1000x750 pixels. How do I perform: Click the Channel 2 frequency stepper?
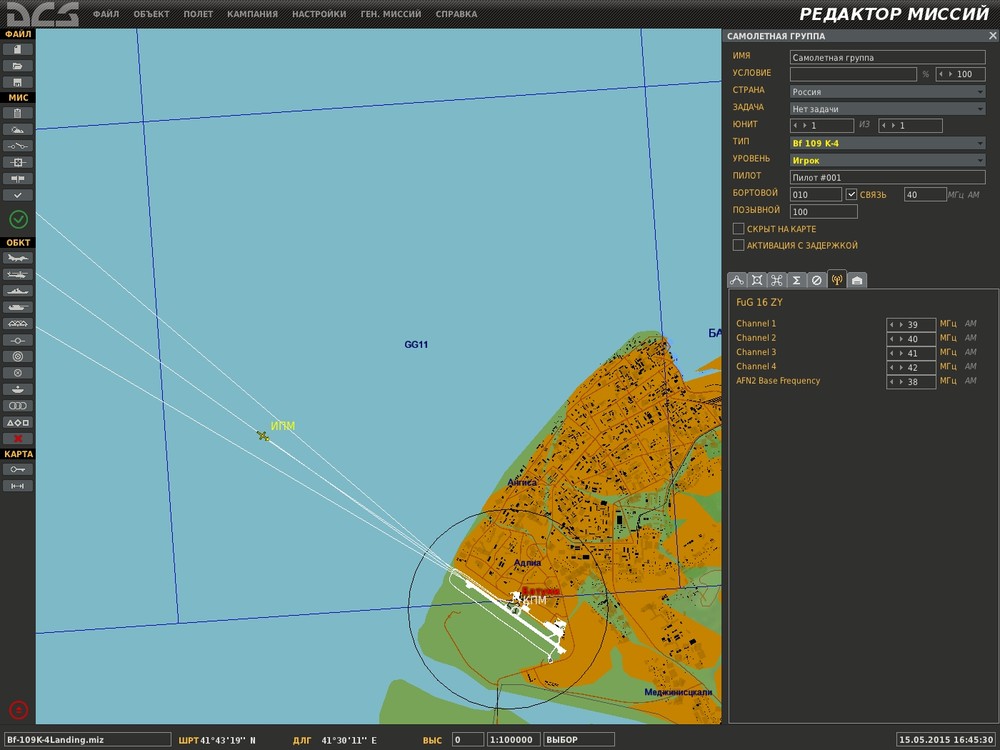(911, 339)
